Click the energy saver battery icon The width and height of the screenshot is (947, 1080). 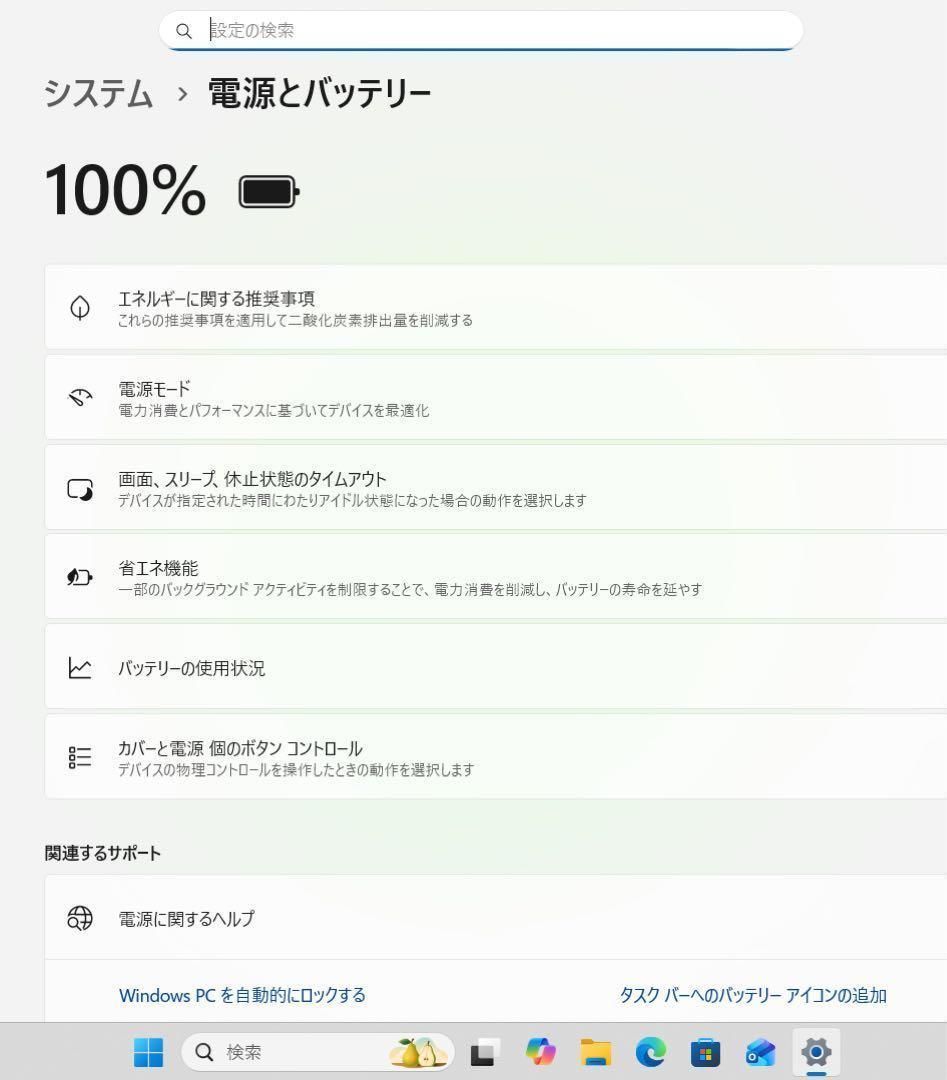[x=80, y=577]
